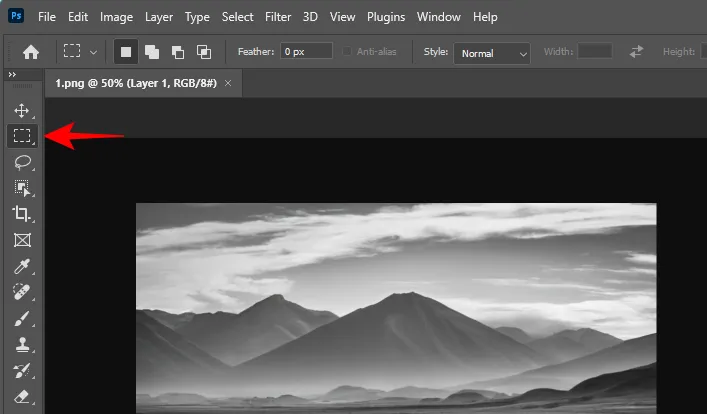Screen dimensions: 707x414
Task: Choose Add to selection mode
Action: [152, 52]
